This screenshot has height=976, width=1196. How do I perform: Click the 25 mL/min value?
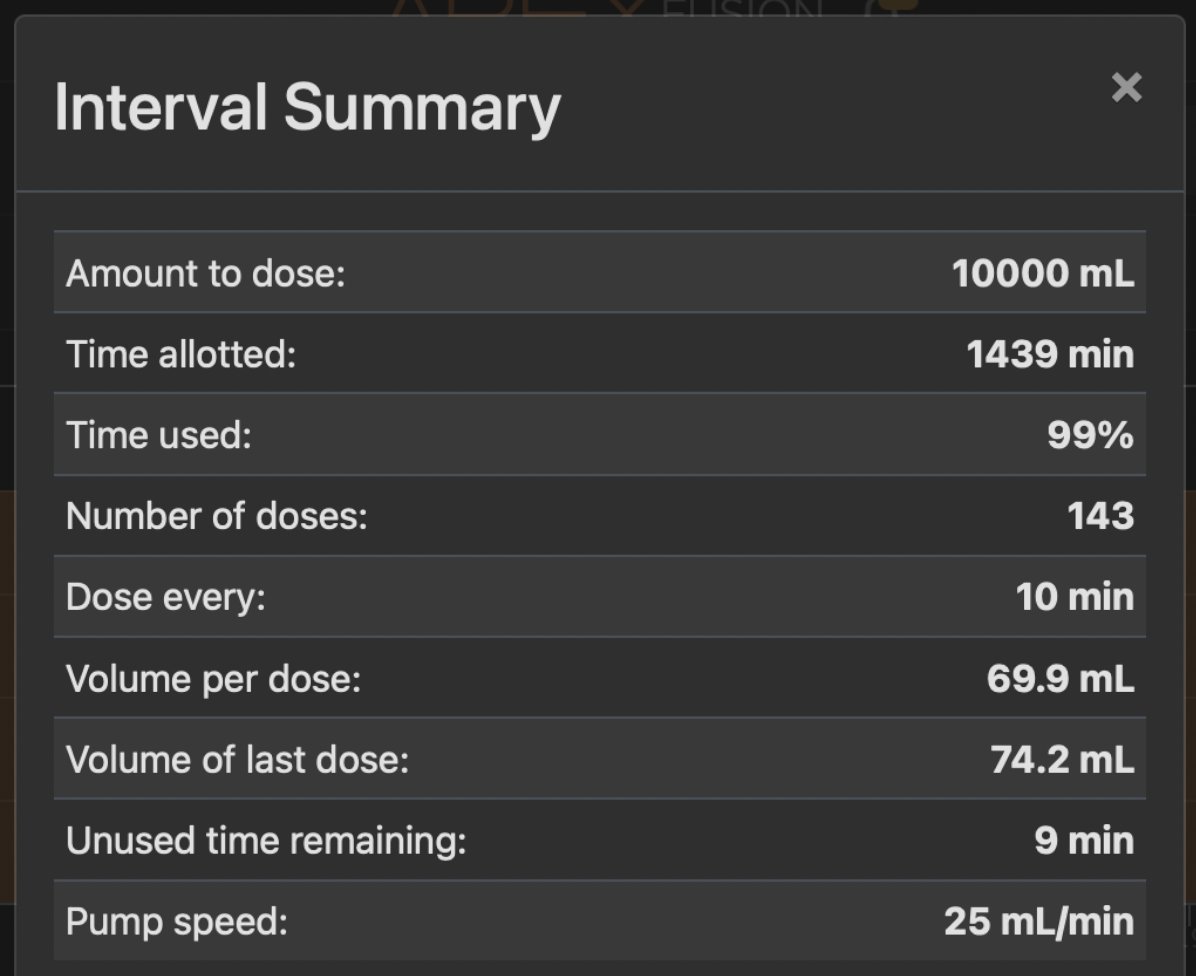click(x=1038, y=922)
